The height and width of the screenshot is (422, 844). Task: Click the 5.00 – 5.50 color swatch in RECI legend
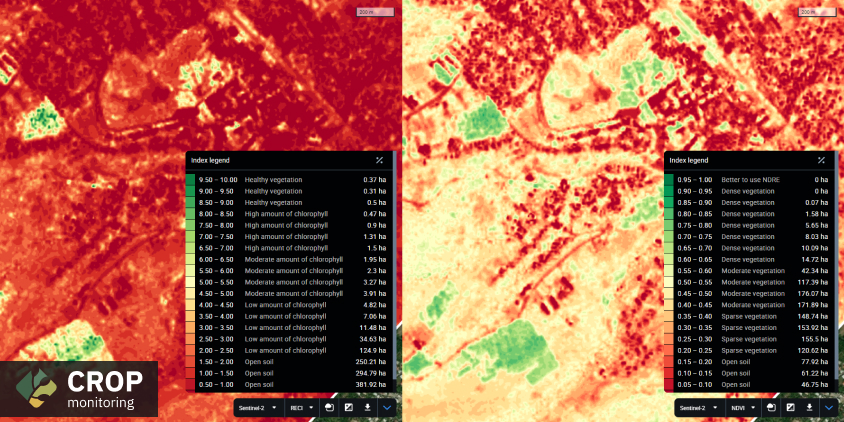pyautogui.click(x=190, y=282)
